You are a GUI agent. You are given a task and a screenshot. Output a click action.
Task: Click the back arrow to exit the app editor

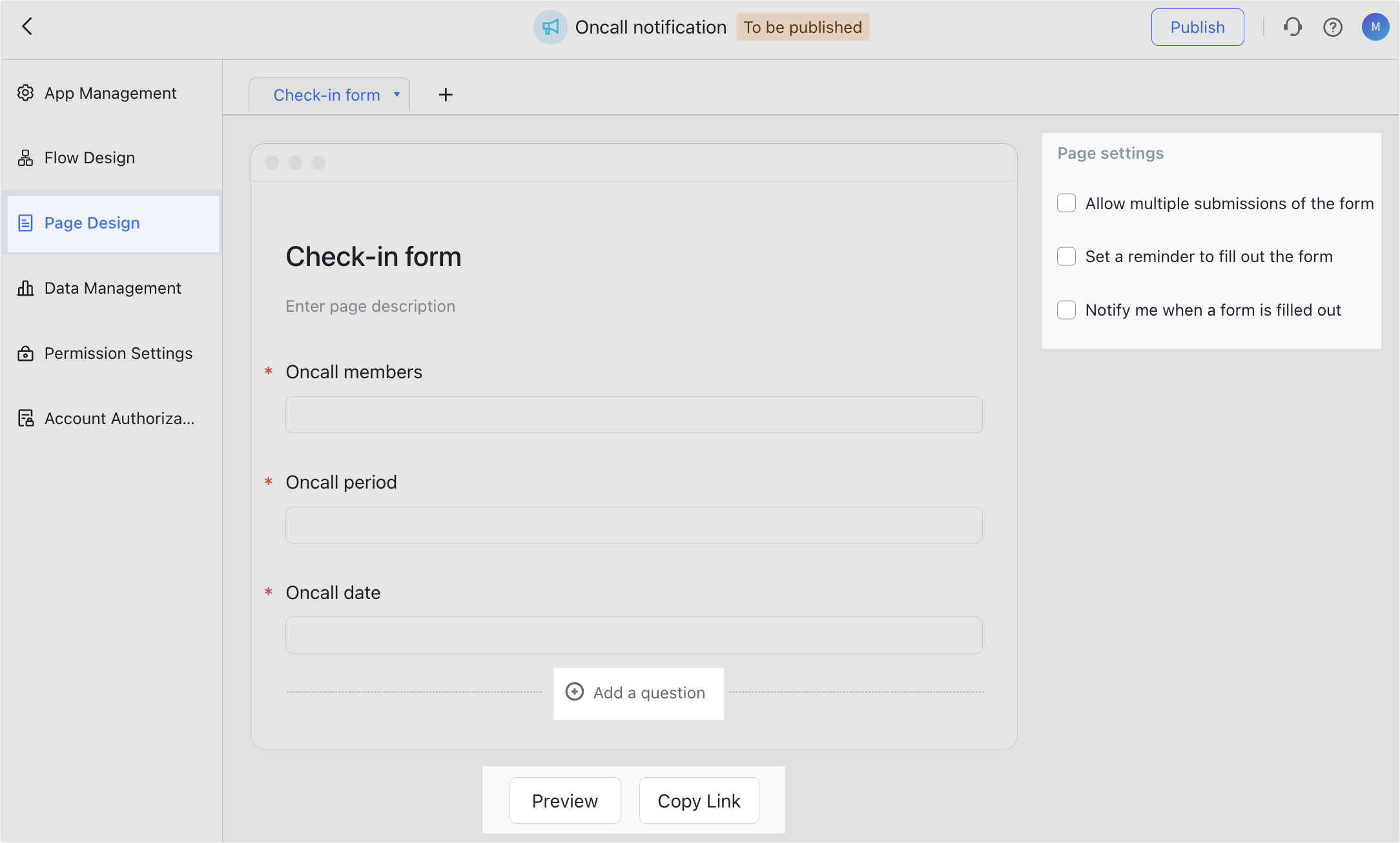(x=27, y=26)
